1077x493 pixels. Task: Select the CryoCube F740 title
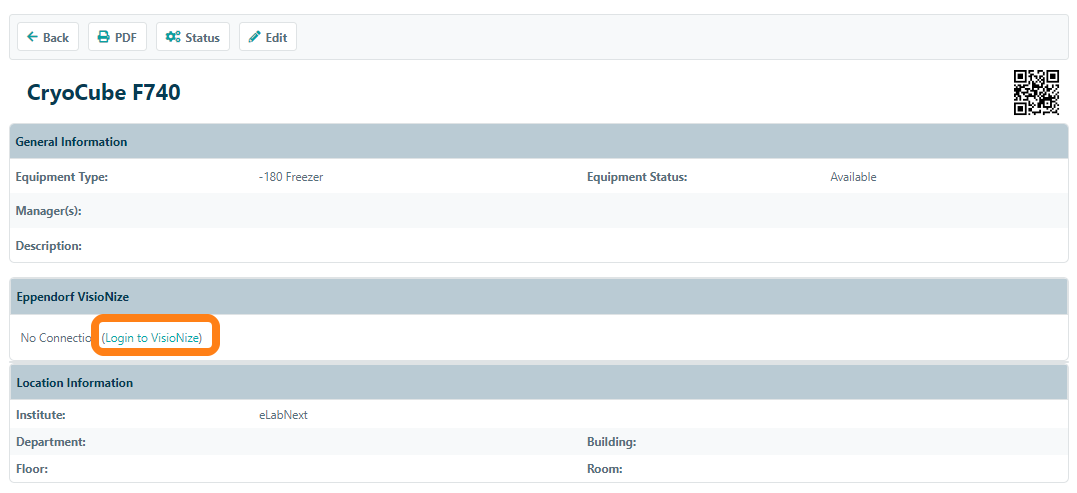pos(104,93)
